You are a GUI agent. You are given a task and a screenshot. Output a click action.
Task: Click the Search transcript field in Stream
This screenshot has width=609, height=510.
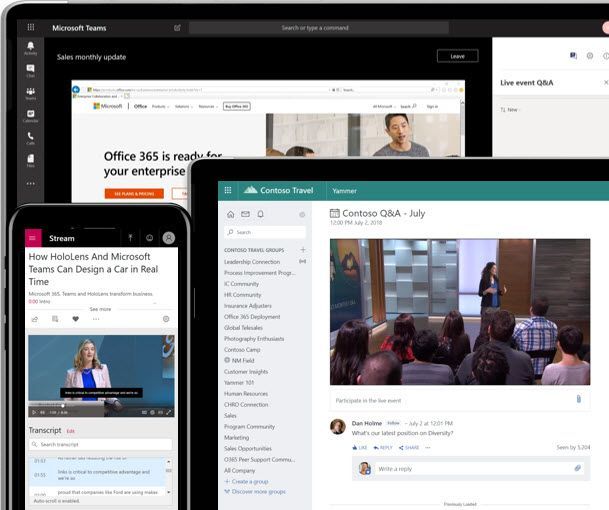[x=101, y=444]
